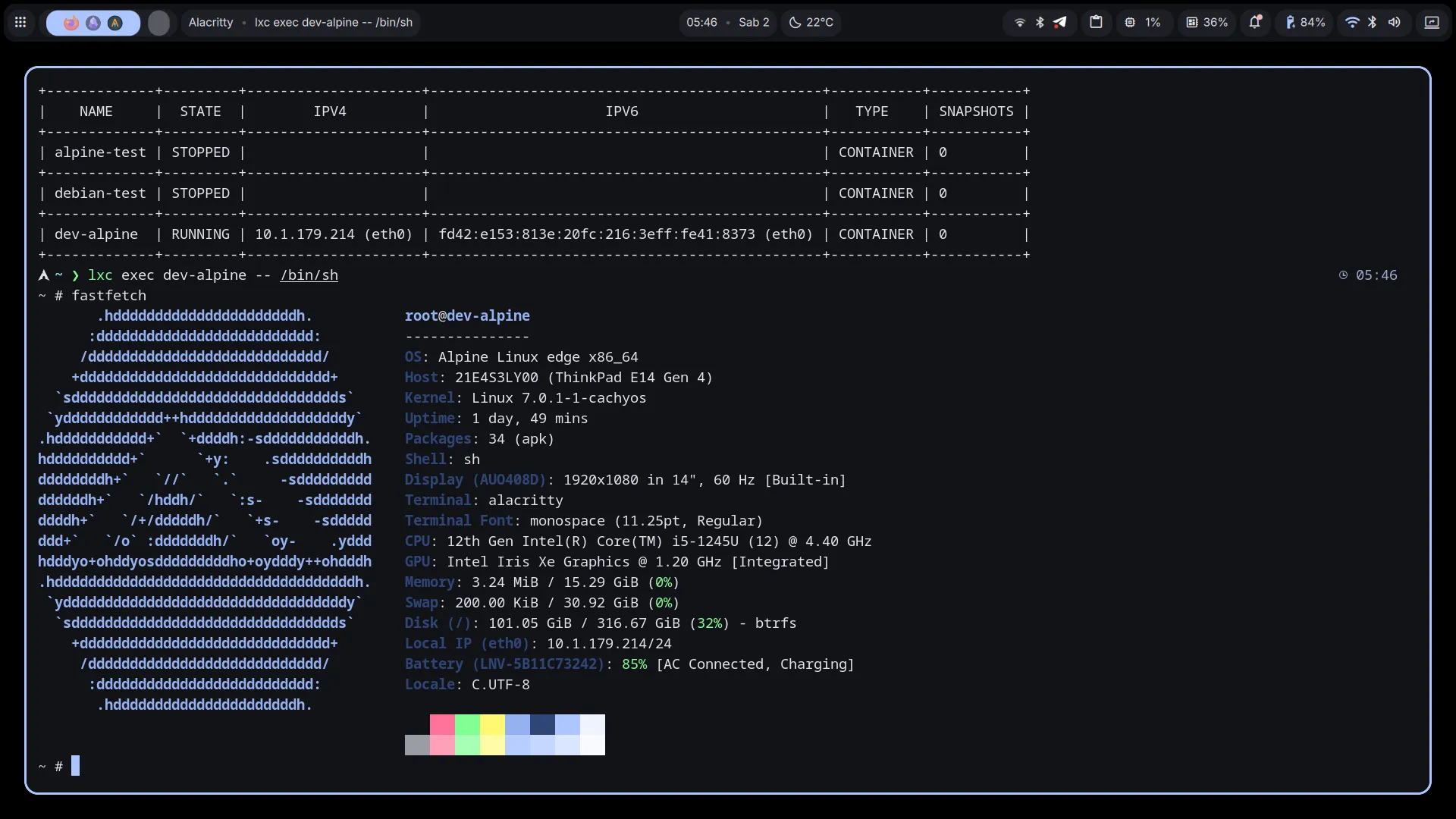
Task: Click the gray circle workspace indicator
Action: (x=158, y=23)
